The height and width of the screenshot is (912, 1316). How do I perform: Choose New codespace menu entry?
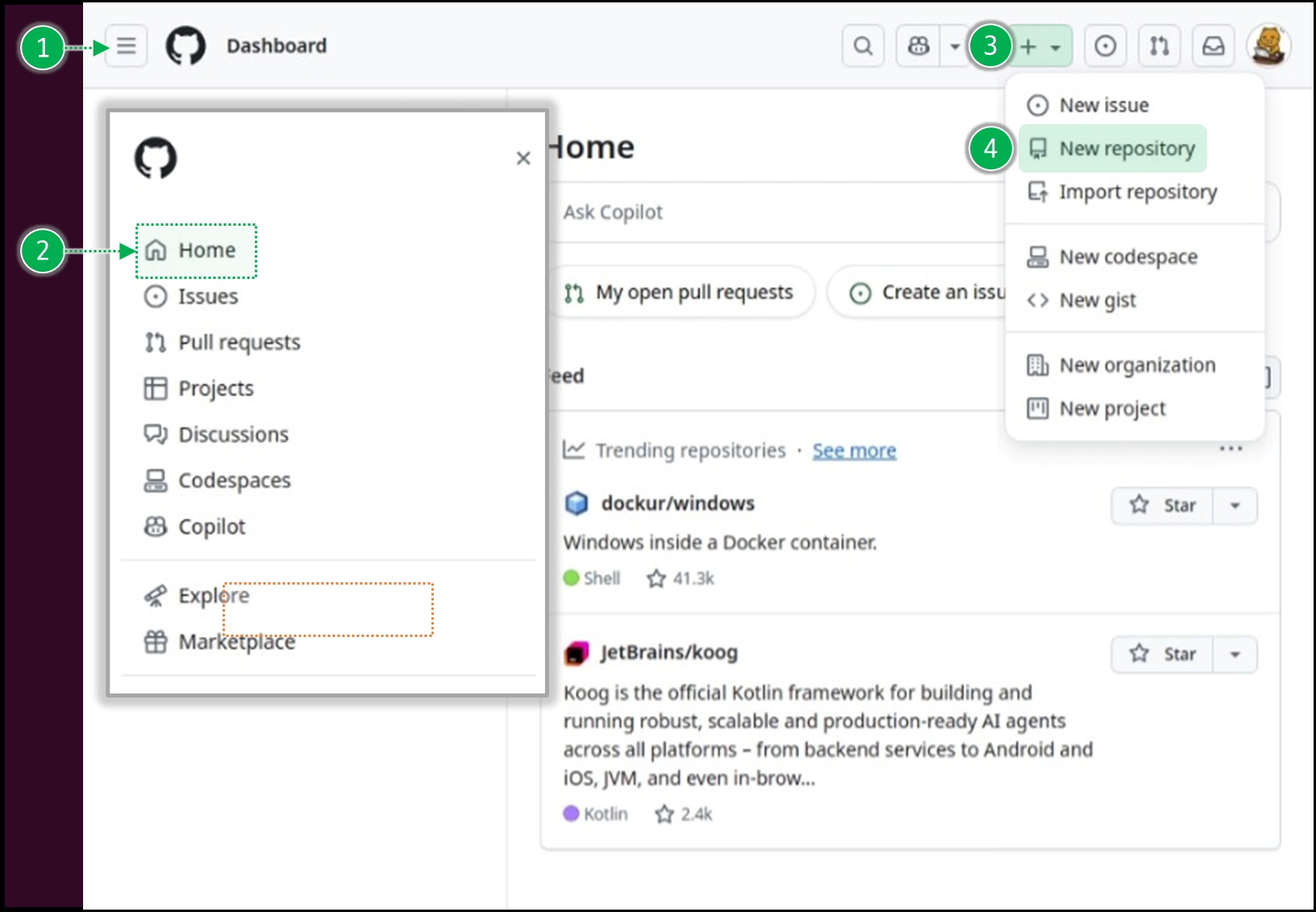(1133, 257)
